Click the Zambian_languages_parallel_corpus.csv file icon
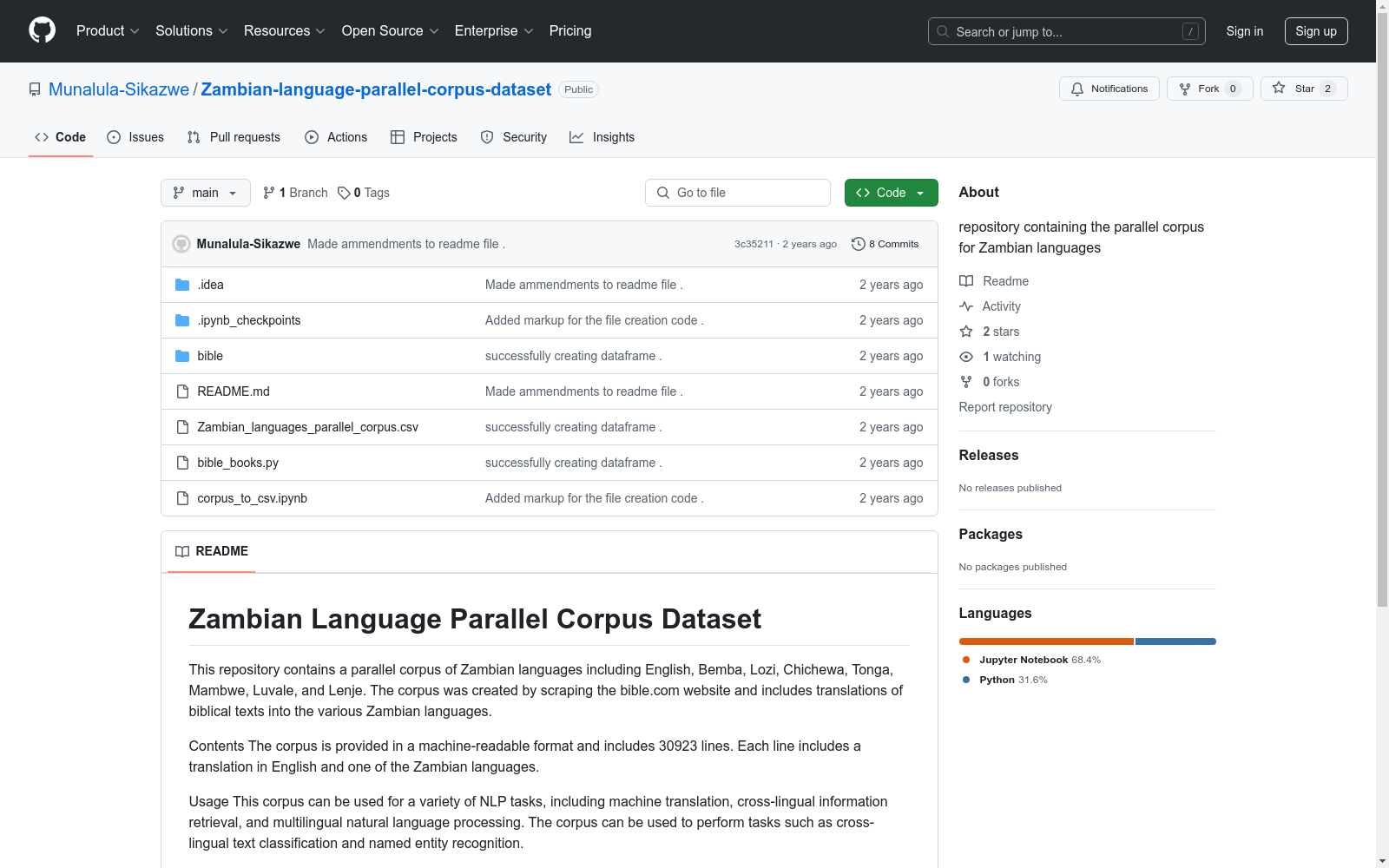The image size is (1389, 868). click(x=182, y=427)
